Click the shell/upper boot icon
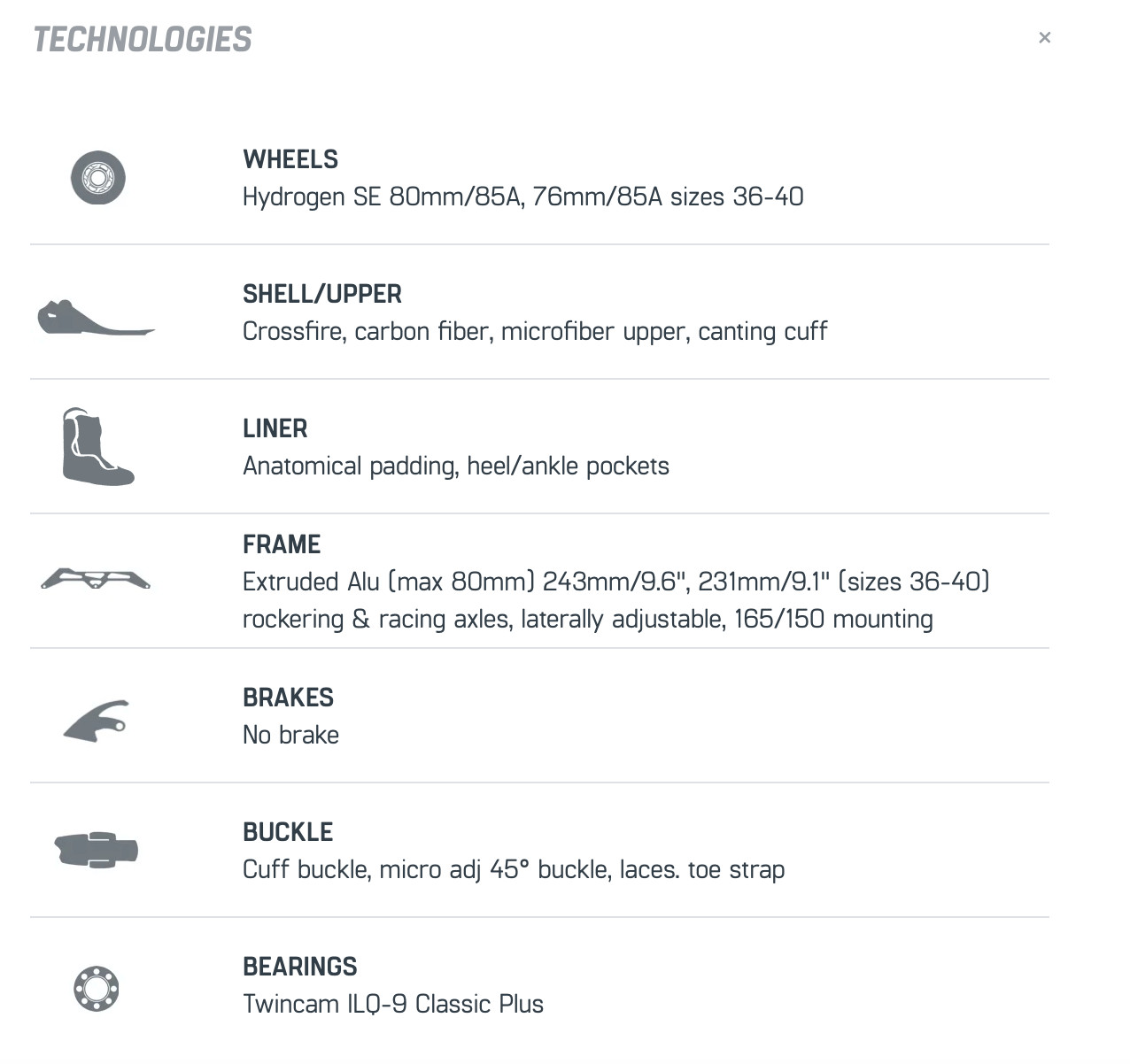Image resolution: width=1130 pixels, height=1064 pixels. pos(96,319)
